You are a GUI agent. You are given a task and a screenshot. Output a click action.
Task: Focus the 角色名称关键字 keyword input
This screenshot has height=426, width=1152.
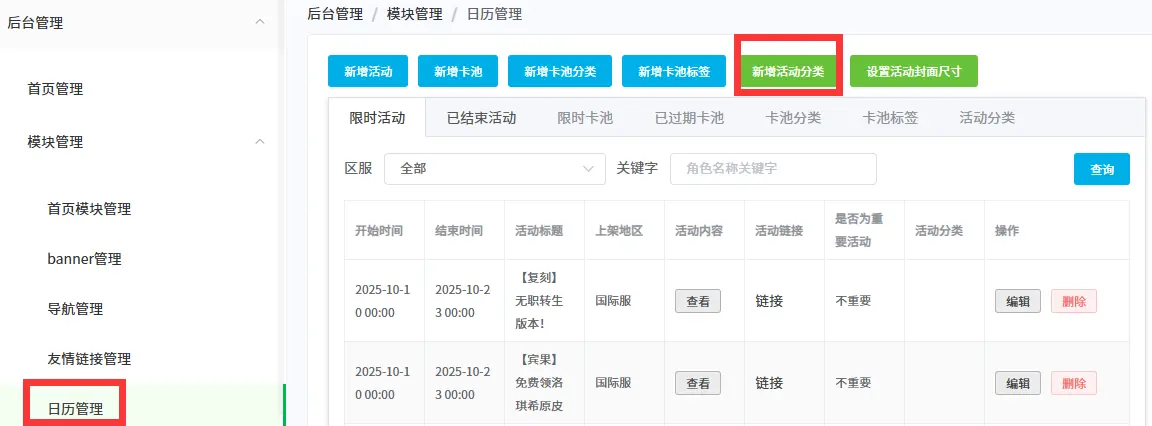772,169
